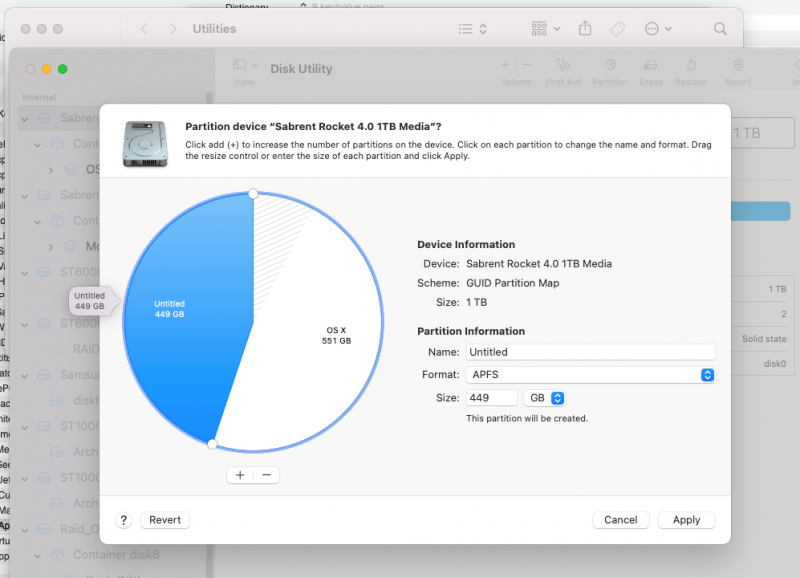Click the Erase toolbar icon
This screenshot has width=800, height=578.
tap(651, 65)
